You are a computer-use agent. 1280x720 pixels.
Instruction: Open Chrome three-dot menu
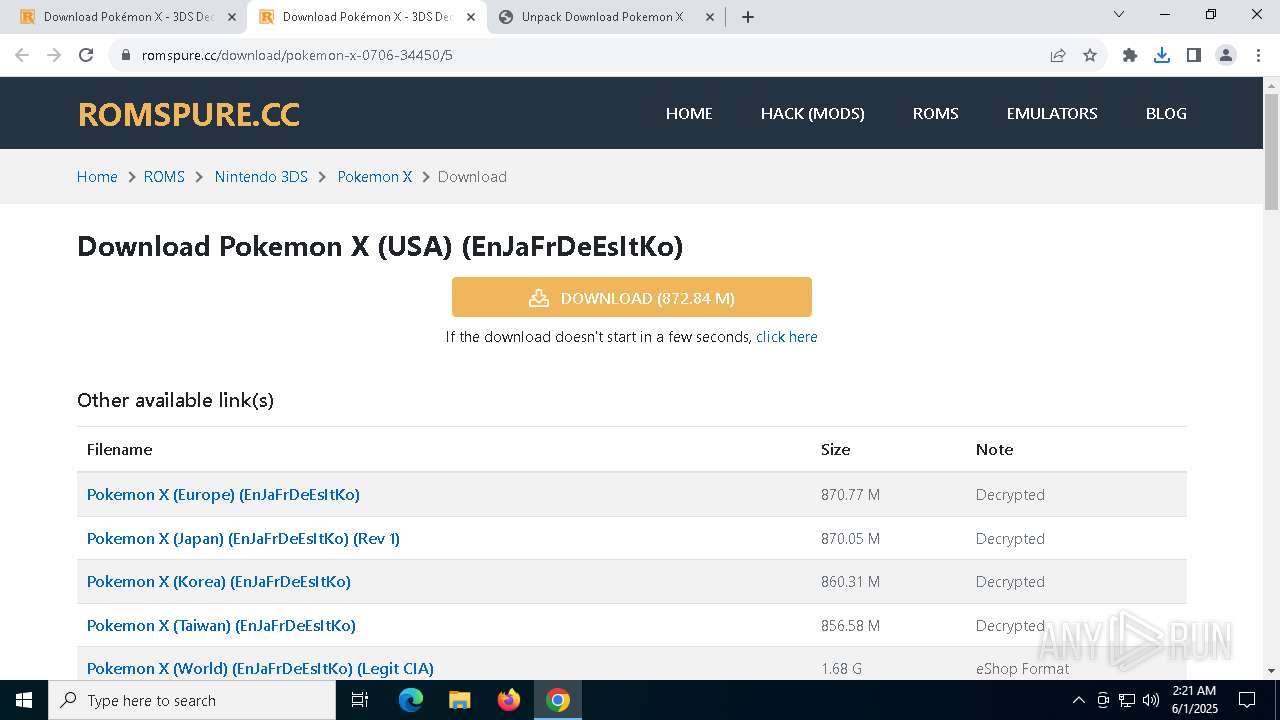coord(1257,55)
